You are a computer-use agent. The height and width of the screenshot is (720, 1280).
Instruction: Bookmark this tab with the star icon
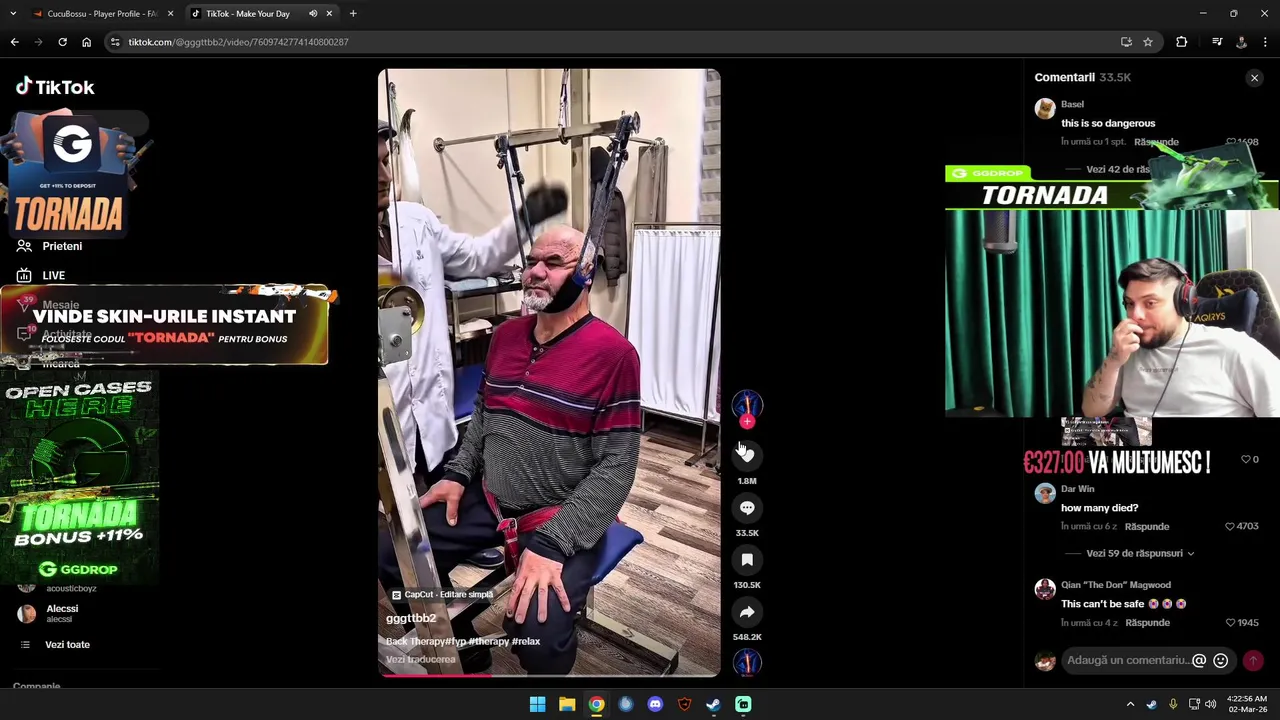pos(1148,42)
